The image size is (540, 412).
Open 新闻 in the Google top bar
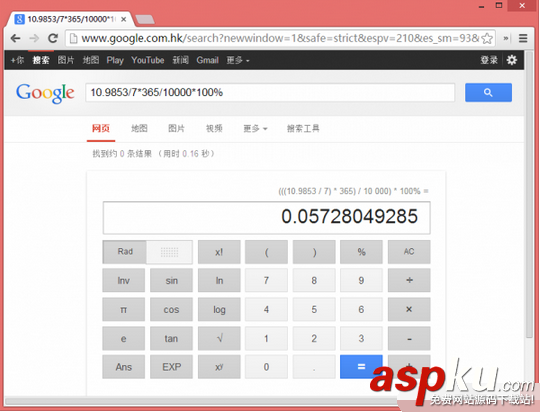[180, 60]
